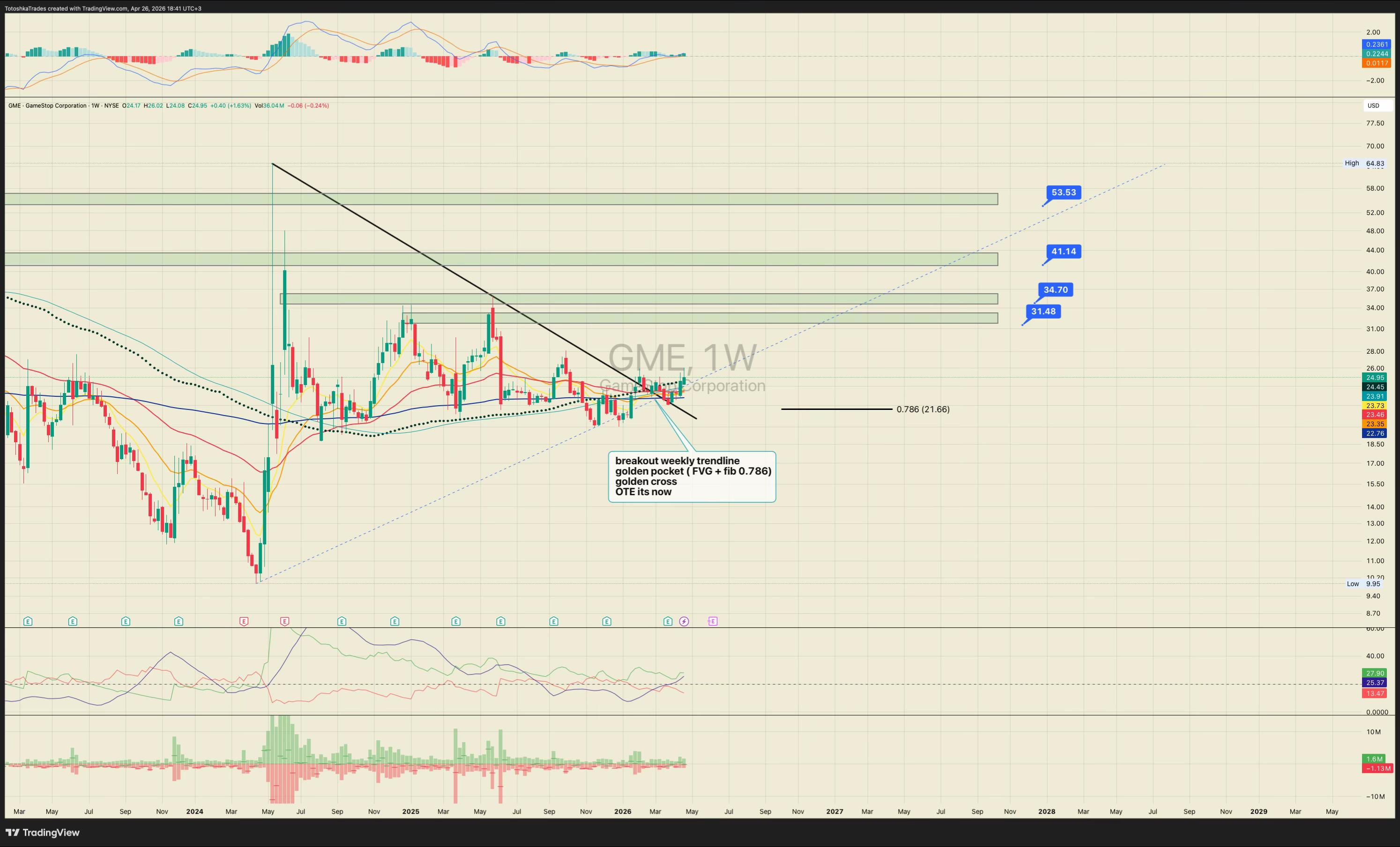
Task: Select the 0.0000 indicator scale label
Action: (1377, 713)
